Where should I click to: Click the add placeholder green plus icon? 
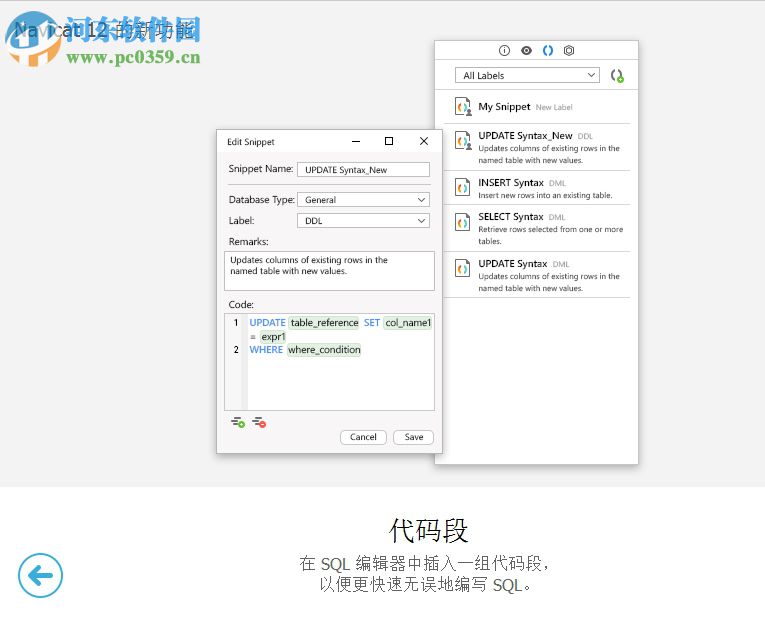[238, 422]
